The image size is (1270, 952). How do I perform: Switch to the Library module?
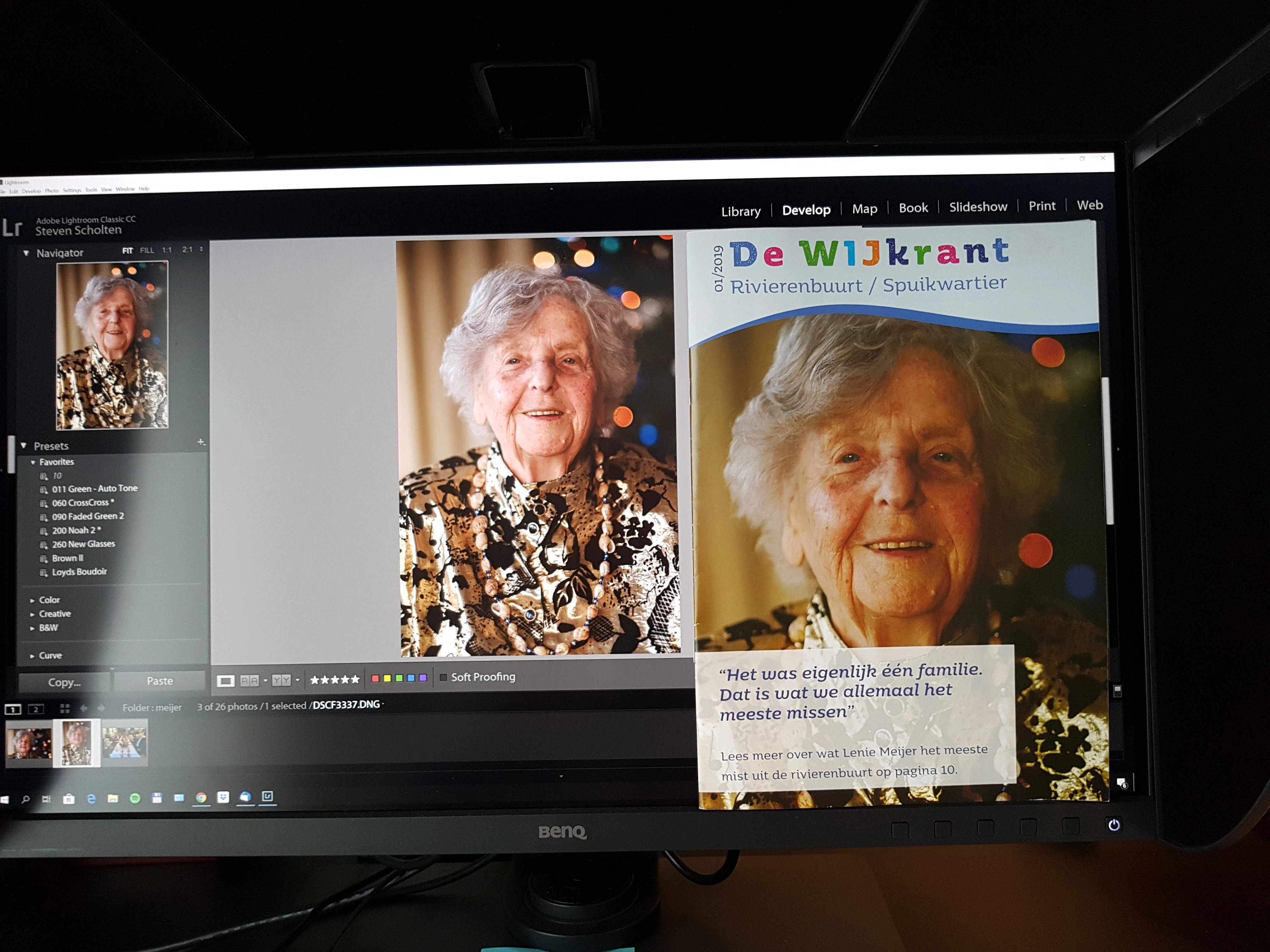(741, 211)
